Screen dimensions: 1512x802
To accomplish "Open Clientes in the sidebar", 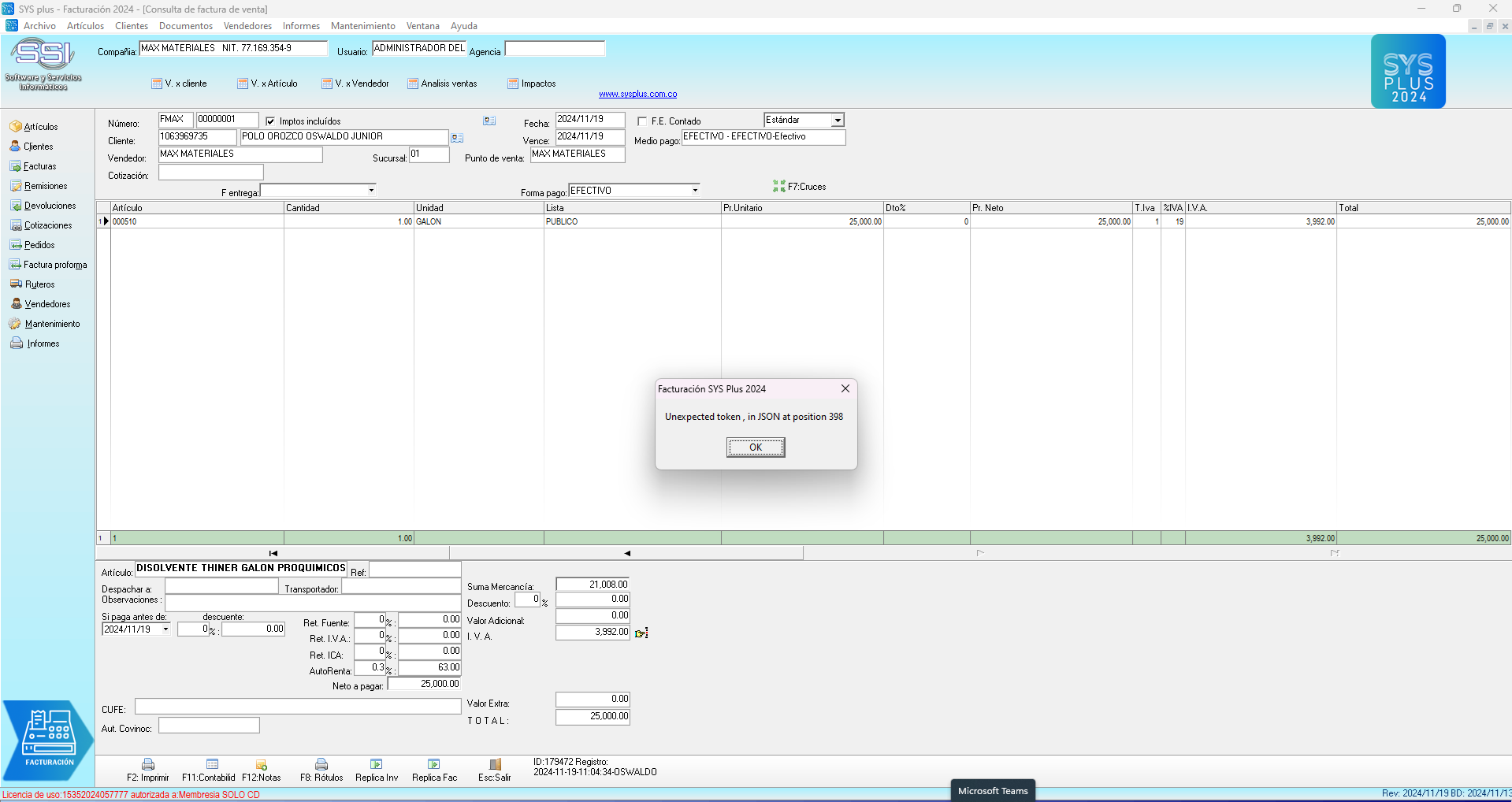I will click(x=32, y=147).
